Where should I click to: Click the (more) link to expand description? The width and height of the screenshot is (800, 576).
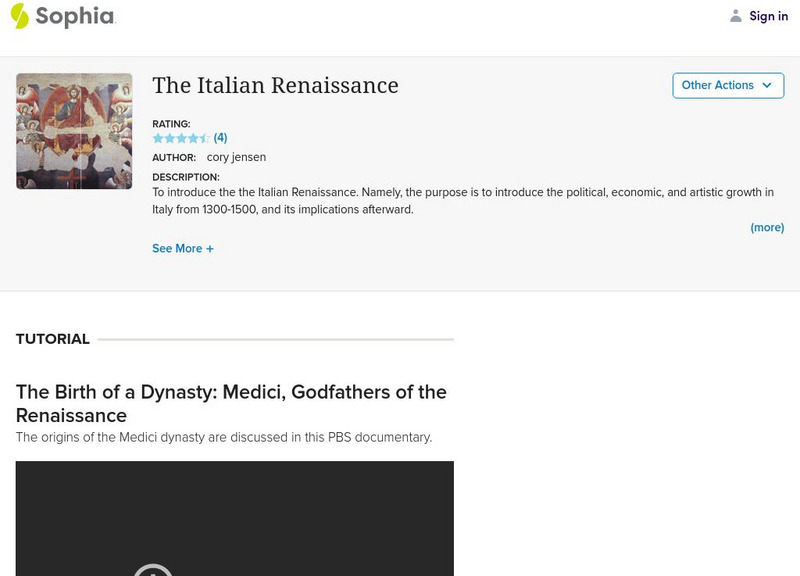coord(768,227)
